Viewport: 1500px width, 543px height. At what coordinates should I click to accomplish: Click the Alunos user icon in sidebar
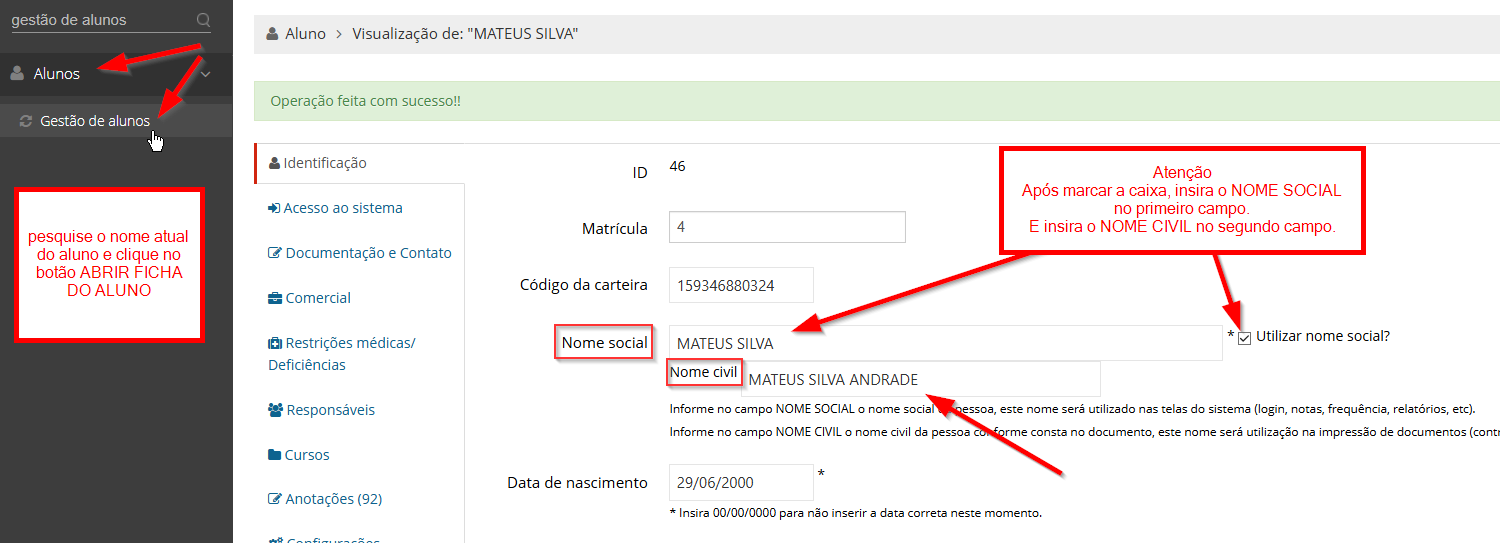coord(17,73)
